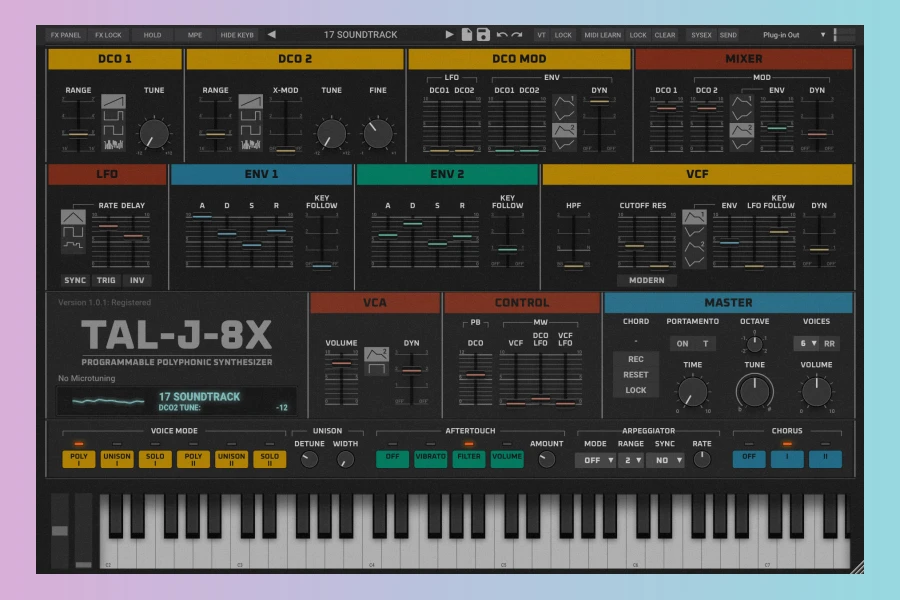Select the DCO 1 sawtooth waveform icon
Viewport: 900px width, 600px height.
coord(113,102)
